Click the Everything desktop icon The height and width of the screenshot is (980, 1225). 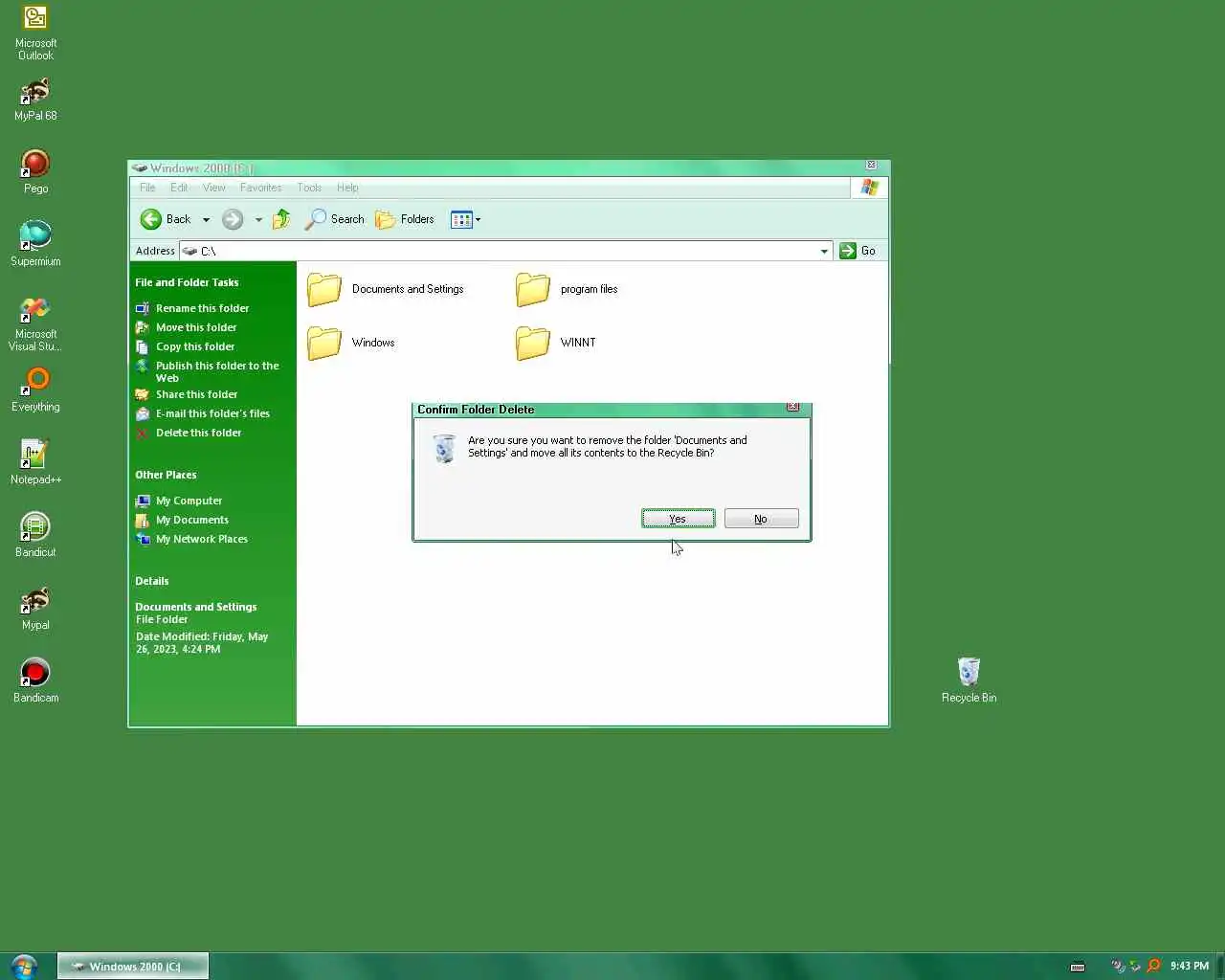point(35,390)
